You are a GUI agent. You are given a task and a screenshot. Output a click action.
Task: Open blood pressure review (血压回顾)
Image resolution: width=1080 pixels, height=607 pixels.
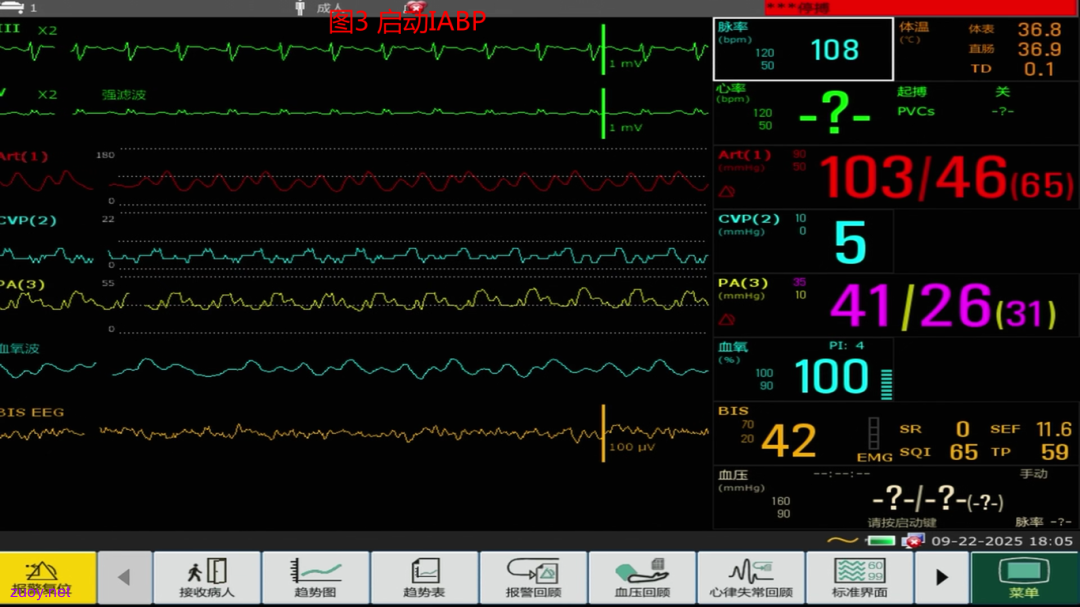(642, 577)
